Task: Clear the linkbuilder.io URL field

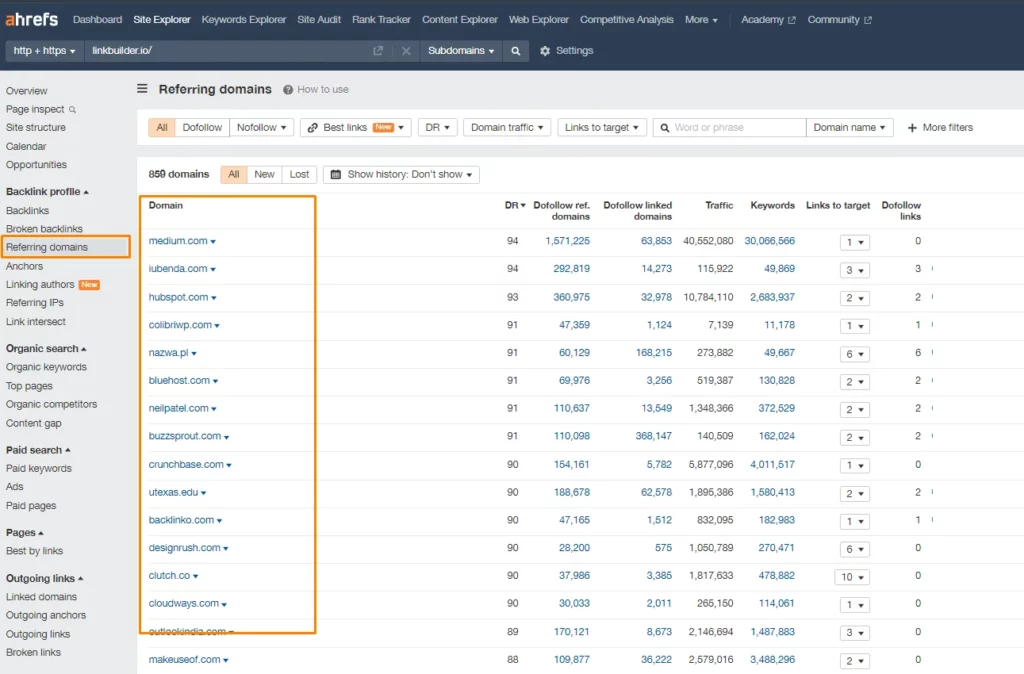Action: (406, 50)
